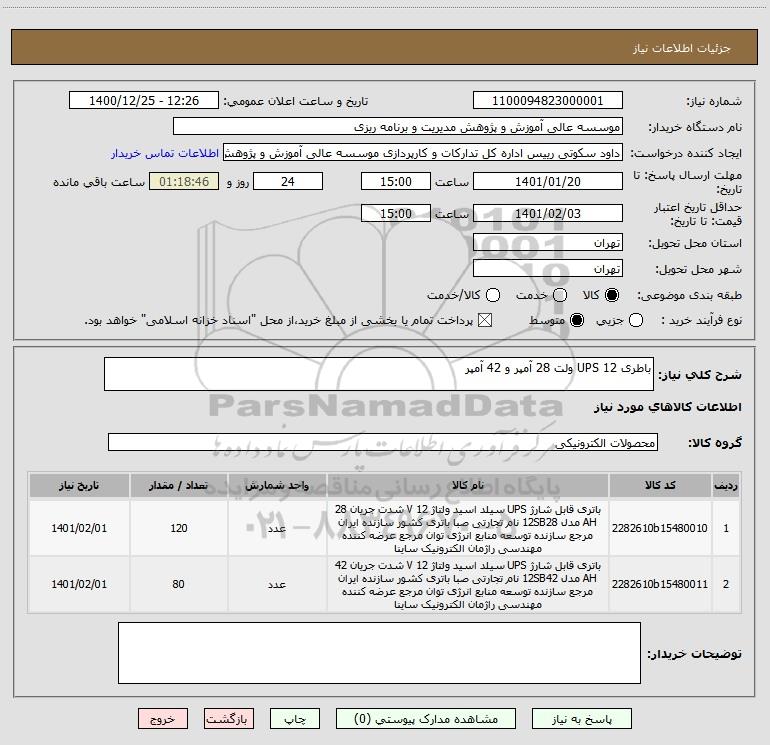770x745 pixels.
Task: Click the announcement date field 1400/12/25 - 12:26
Action: pyautogui.click(x=144, y=101)
